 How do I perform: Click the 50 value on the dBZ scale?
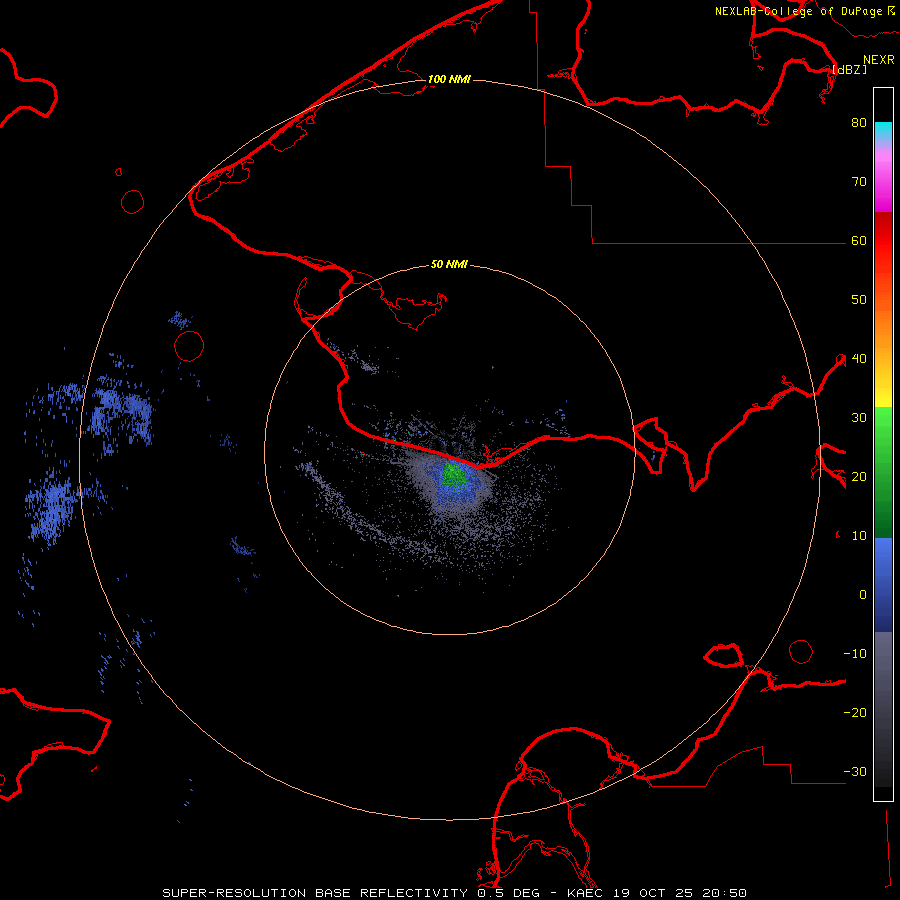(x=859, y=300)
